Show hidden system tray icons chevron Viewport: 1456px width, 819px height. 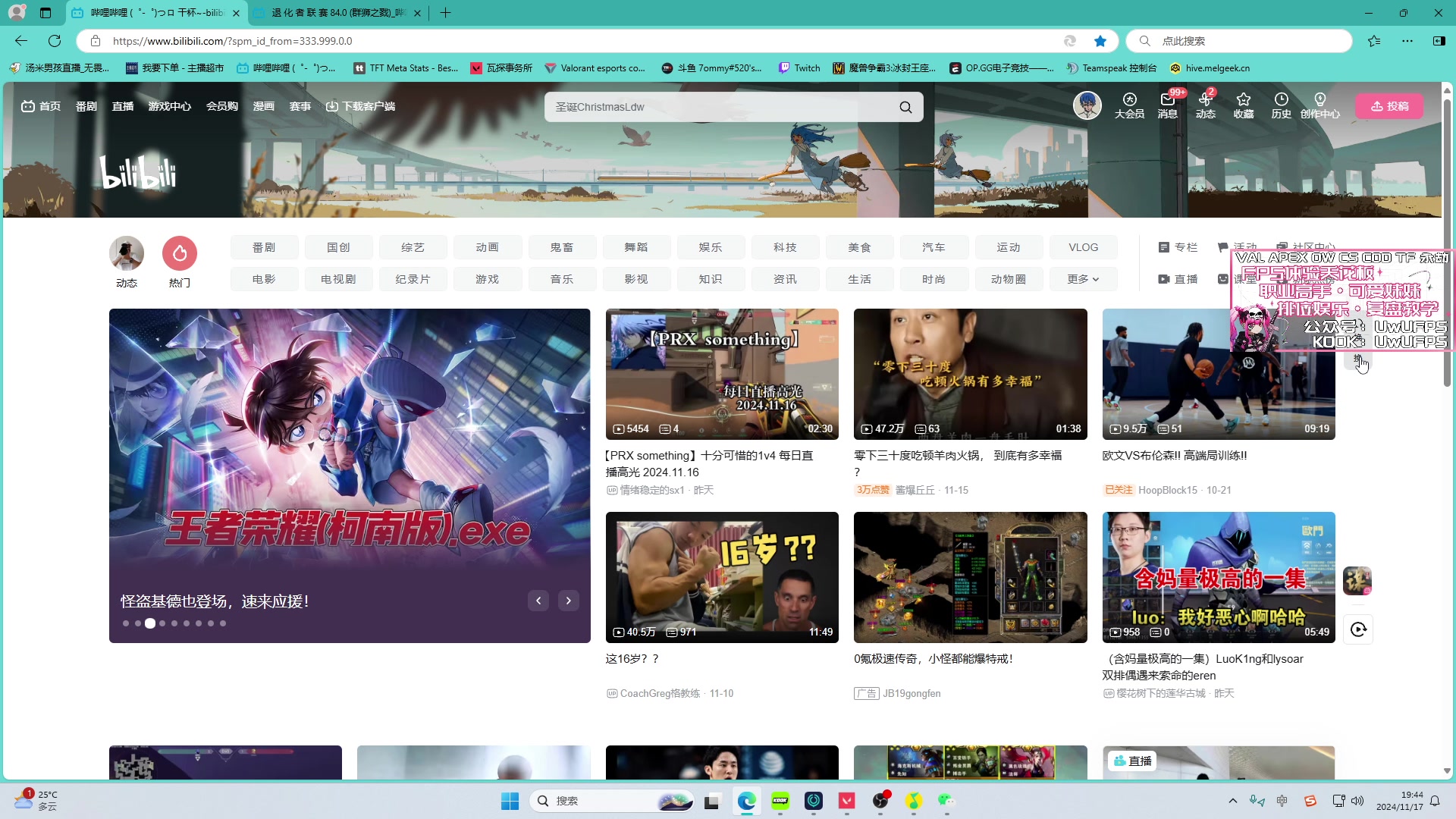click(1233, 801)
